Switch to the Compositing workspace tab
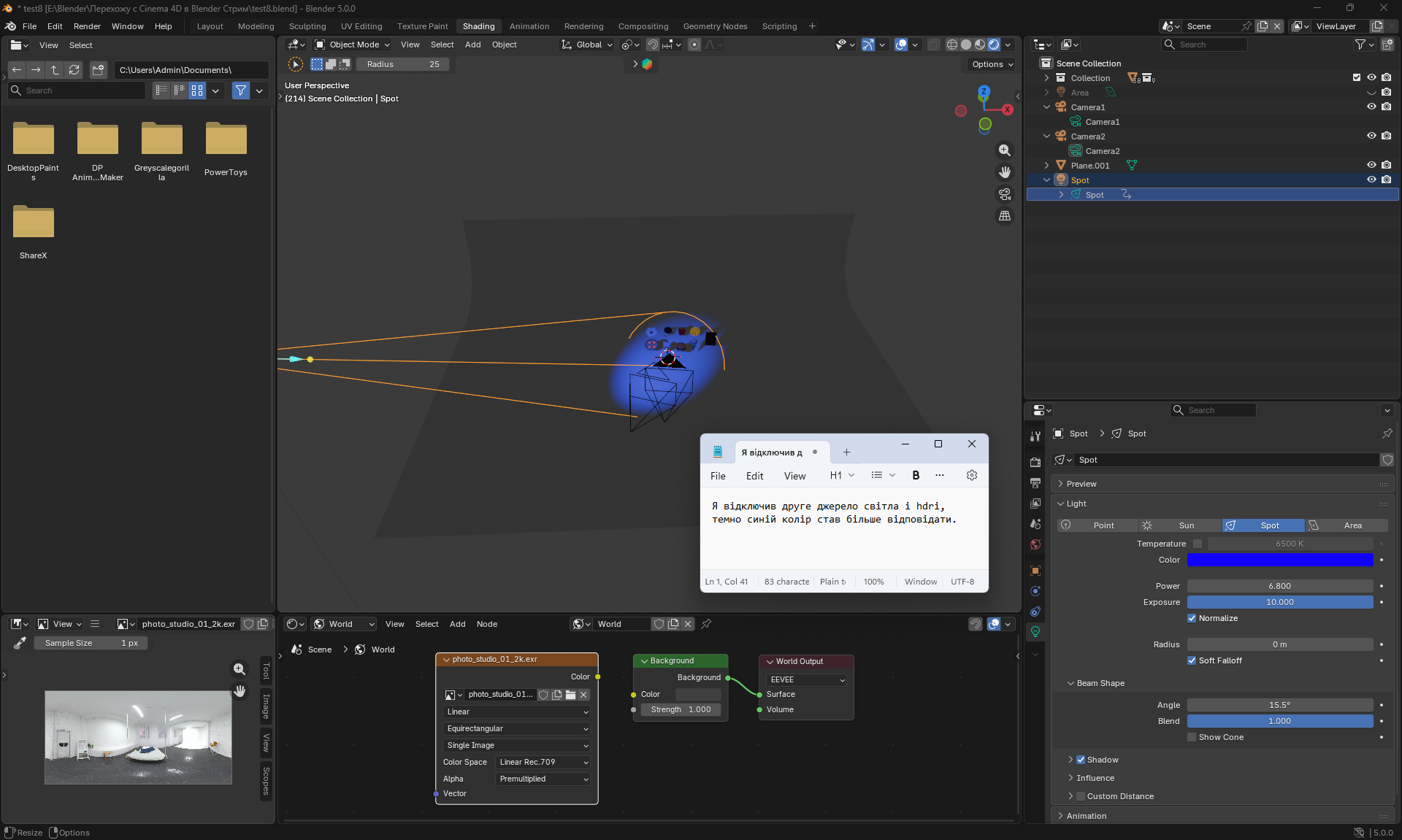The height and width of the screenshot is (840, 1402). 643,26
